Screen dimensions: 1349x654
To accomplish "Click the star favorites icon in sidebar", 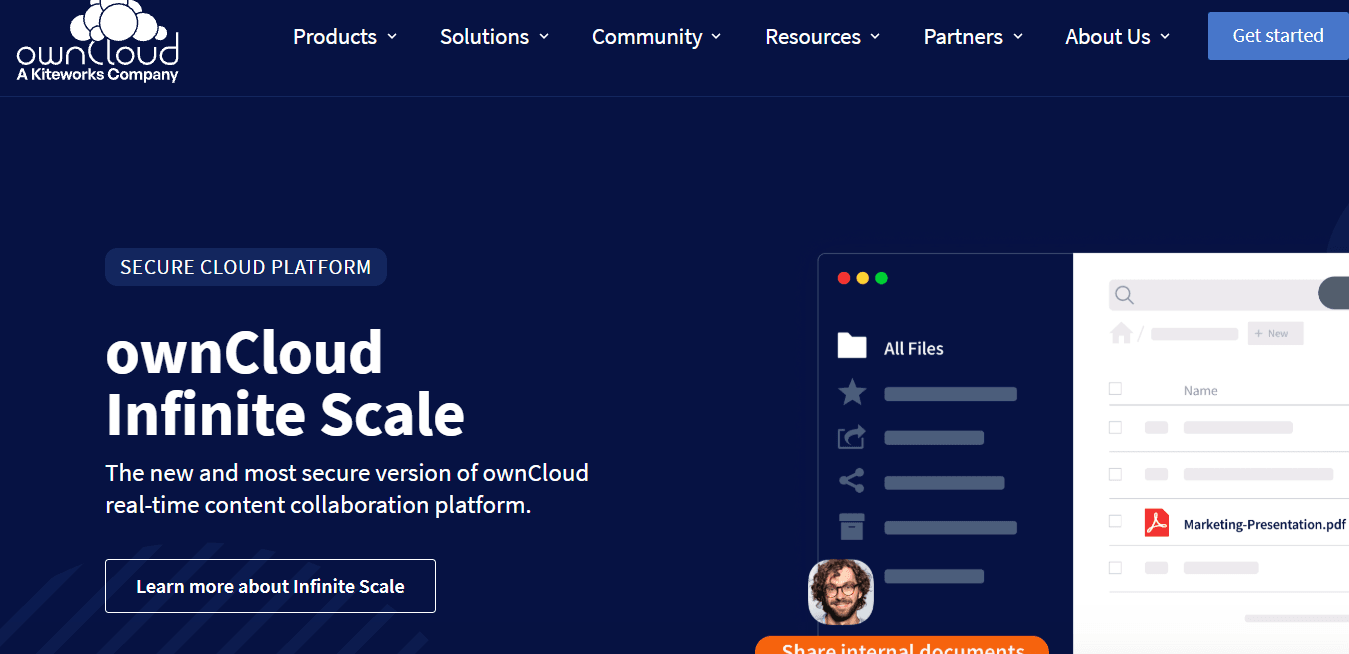I will 852,392.
